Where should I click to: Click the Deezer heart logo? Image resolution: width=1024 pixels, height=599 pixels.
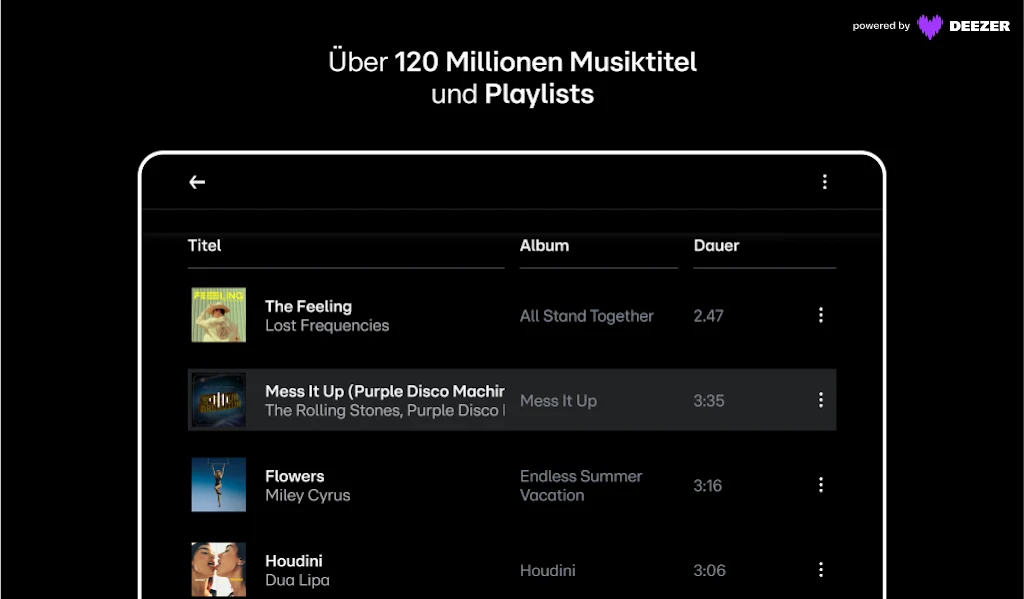(x=930, y=27)
